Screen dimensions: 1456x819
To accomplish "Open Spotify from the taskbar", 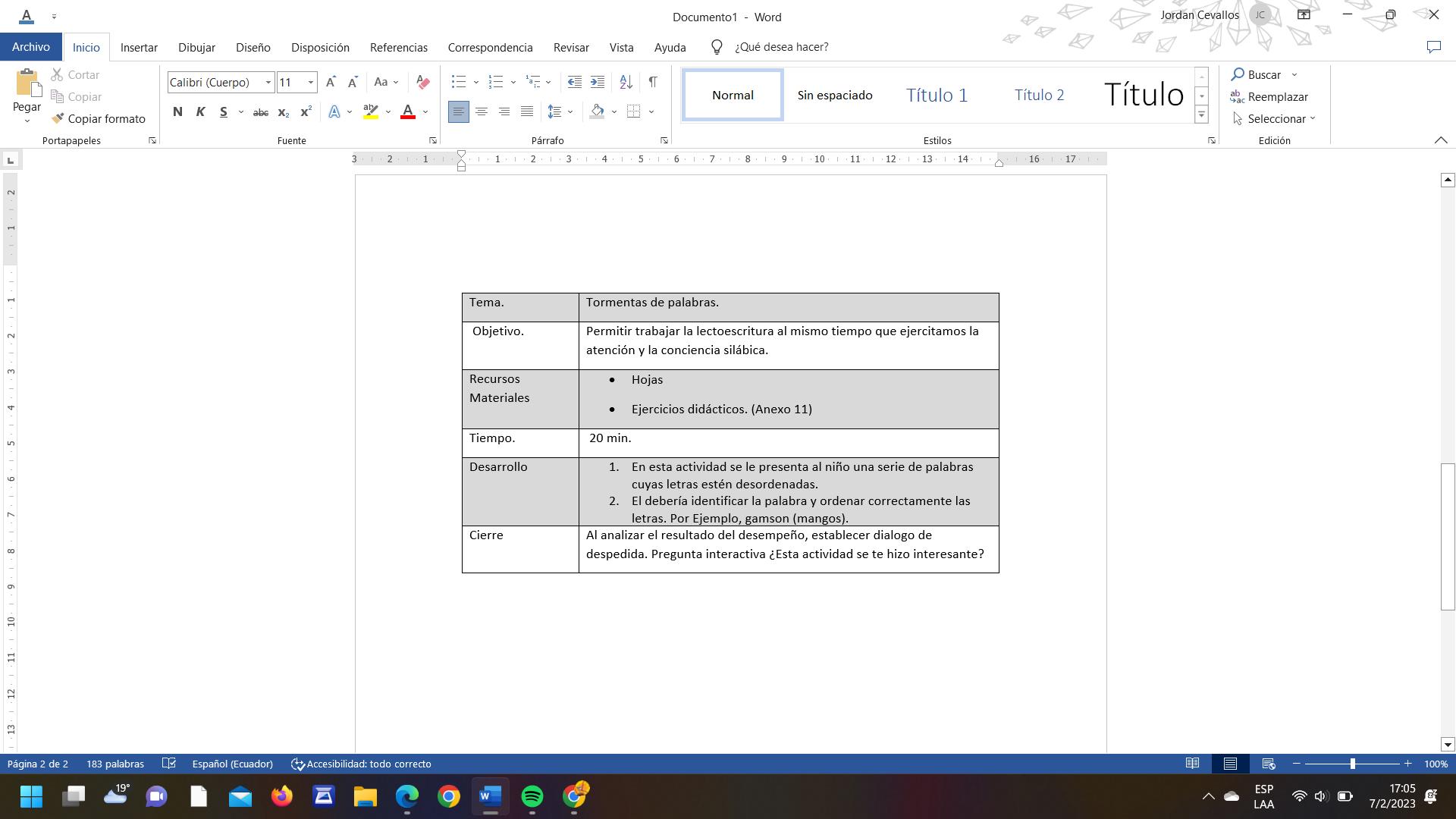I will coord(532,796).
